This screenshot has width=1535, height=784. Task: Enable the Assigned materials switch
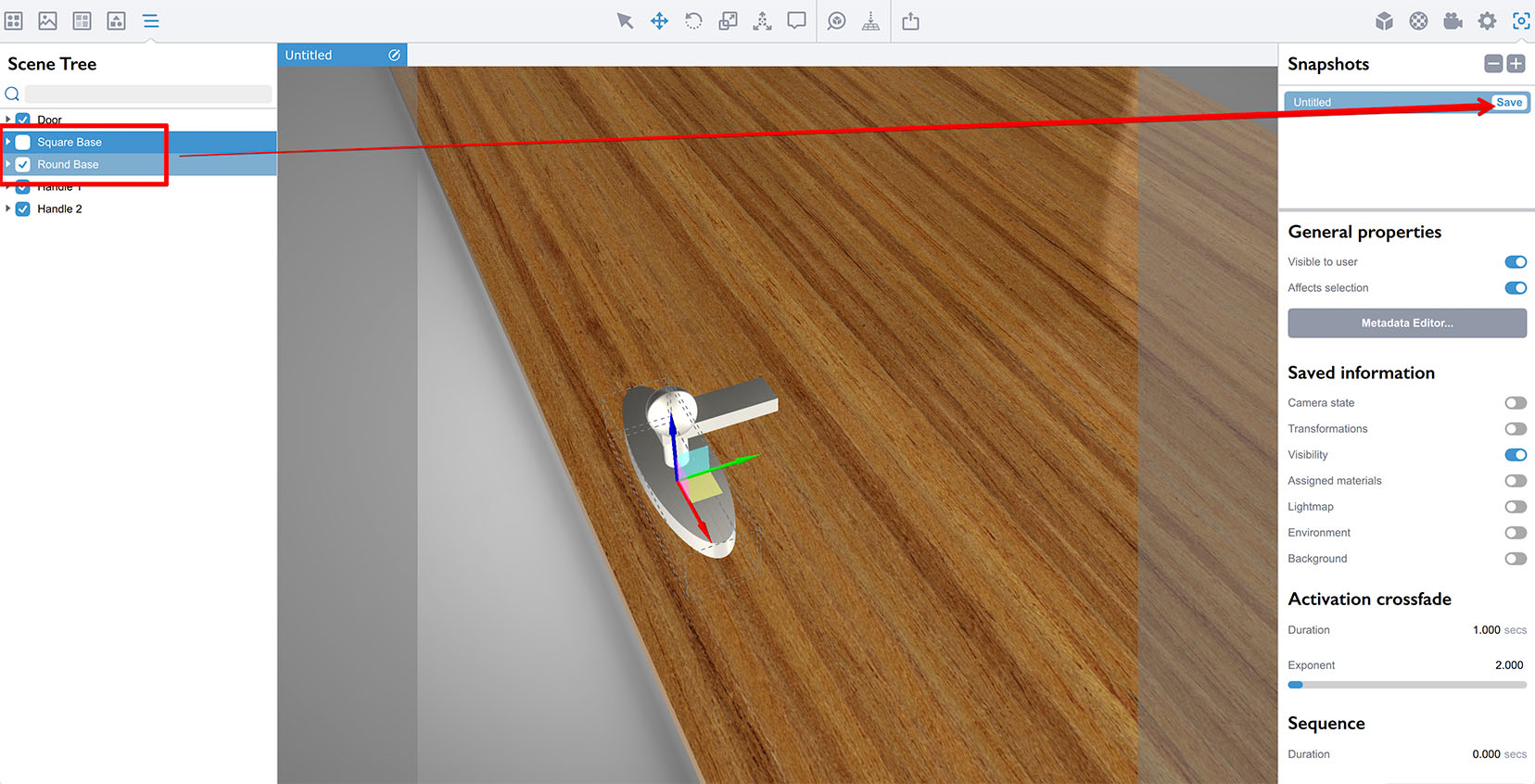[1516, 480]
